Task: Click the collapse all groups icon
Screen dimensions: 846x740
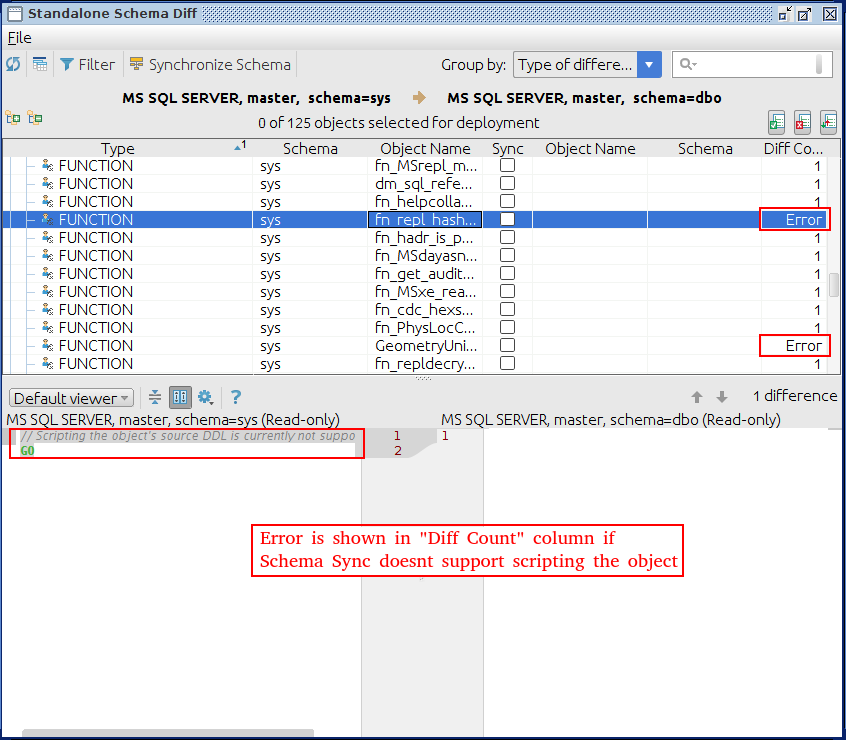Action: (x=35, y=118)
